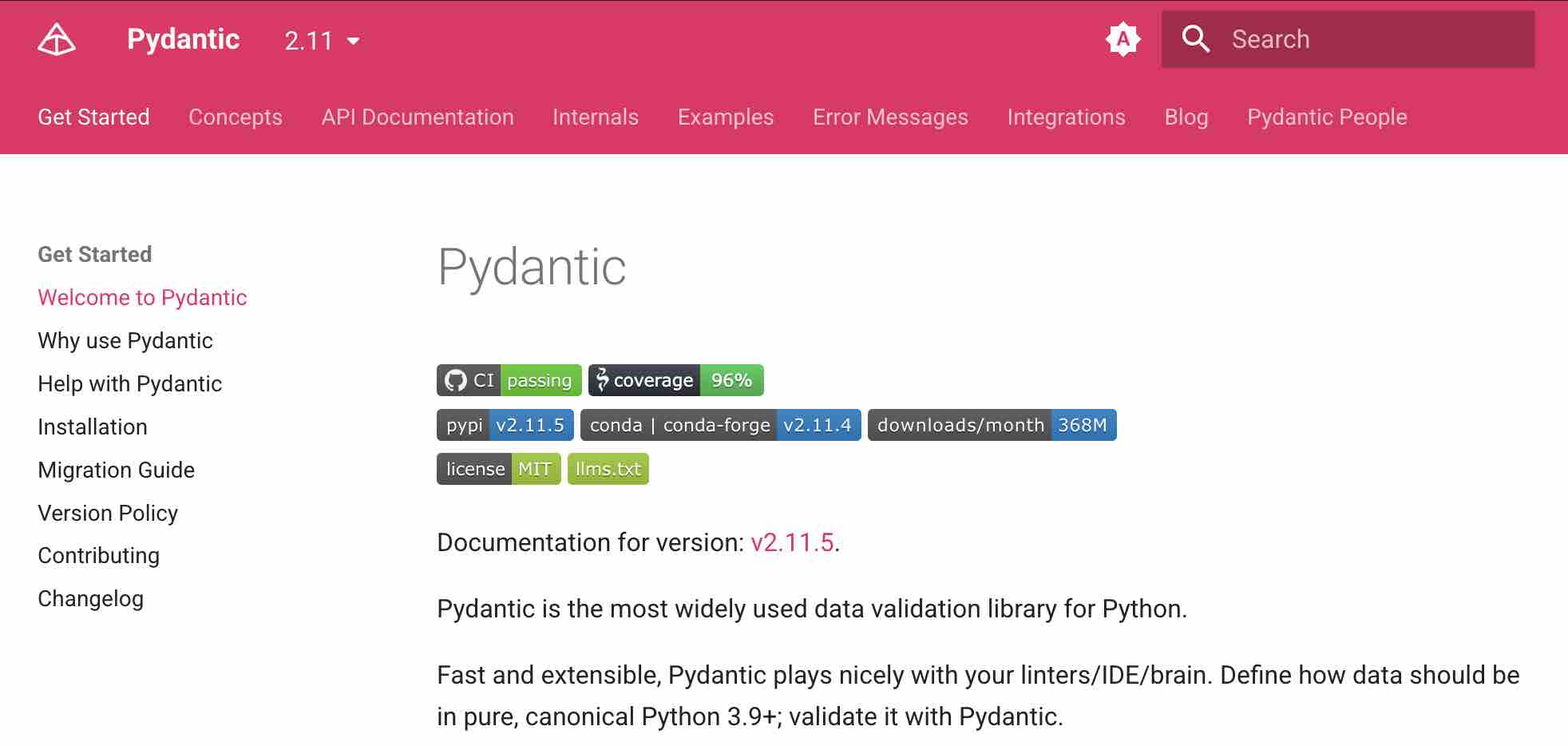Open Welcome to Pydantic sidebar link
This screenshot has height=746, width=1568.
pyautogui.click(x=142, y=298)
